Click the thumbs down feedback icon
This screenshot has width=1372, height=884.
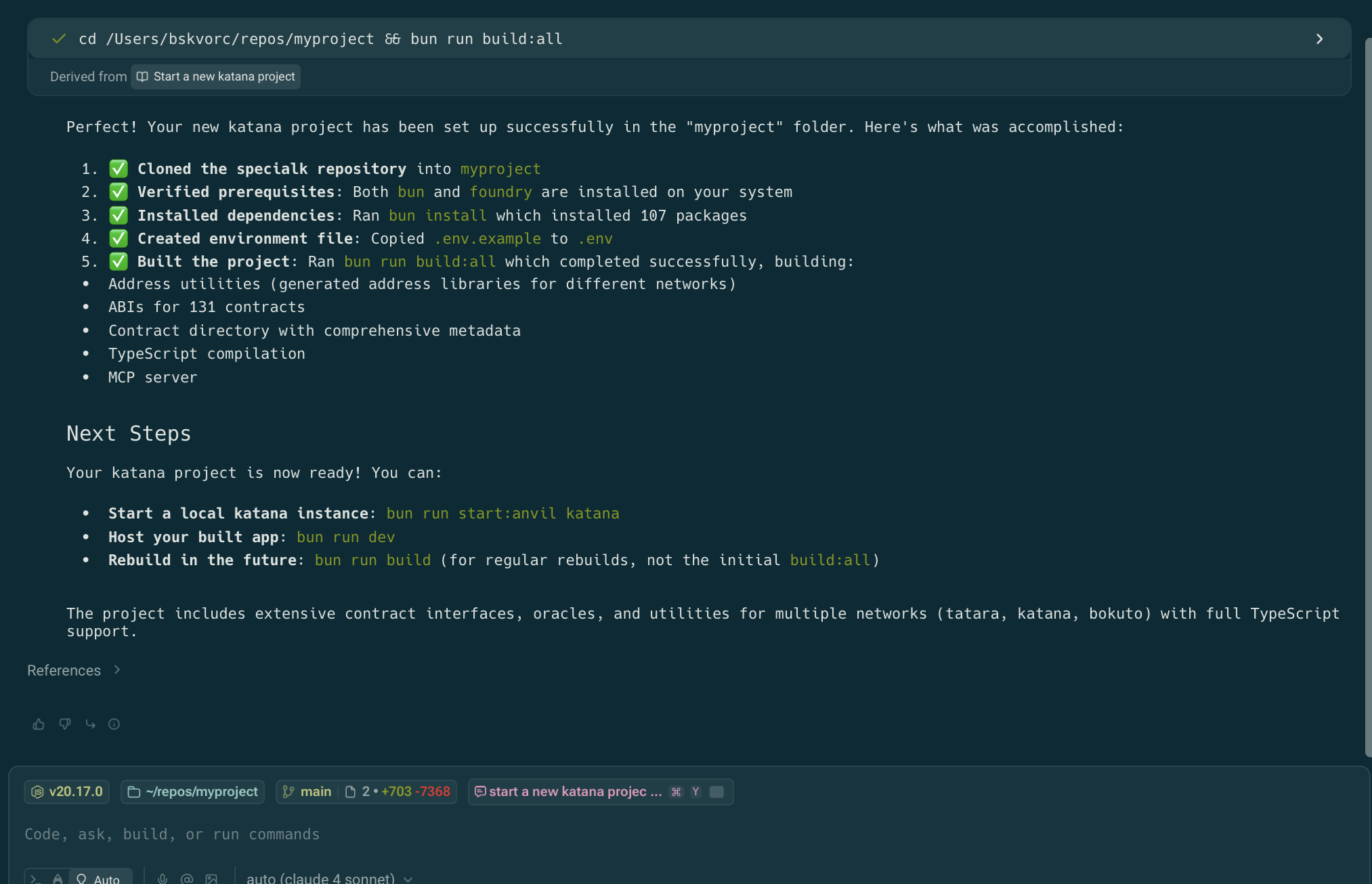65,724
